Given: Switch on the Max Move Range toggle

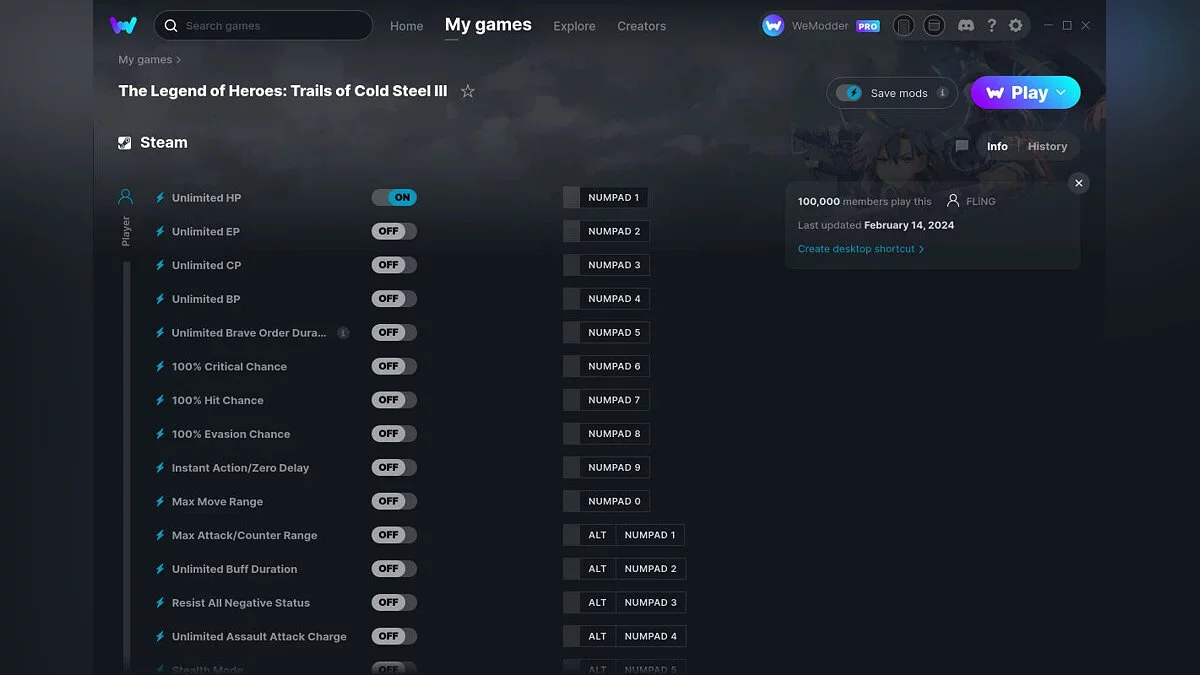Looking at the screenshot, I should click(x=394, y=501).
